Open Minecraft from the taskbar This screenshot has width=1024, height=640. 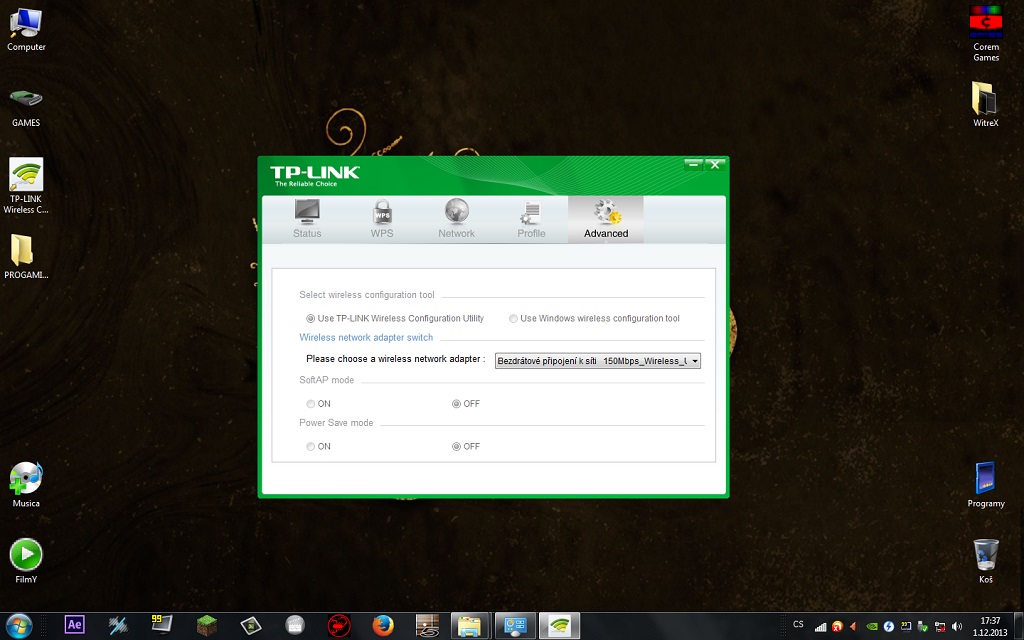tap(207, 625)
